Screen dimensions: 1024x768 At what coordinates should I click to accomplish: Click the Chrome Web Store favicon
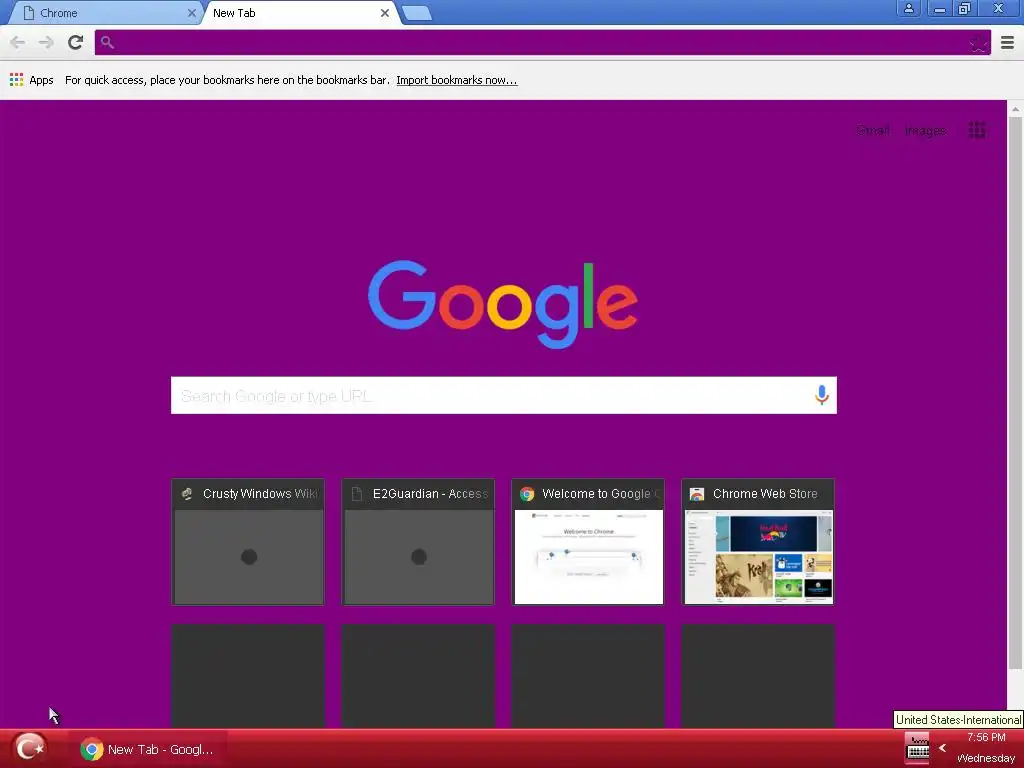point(697,494)
